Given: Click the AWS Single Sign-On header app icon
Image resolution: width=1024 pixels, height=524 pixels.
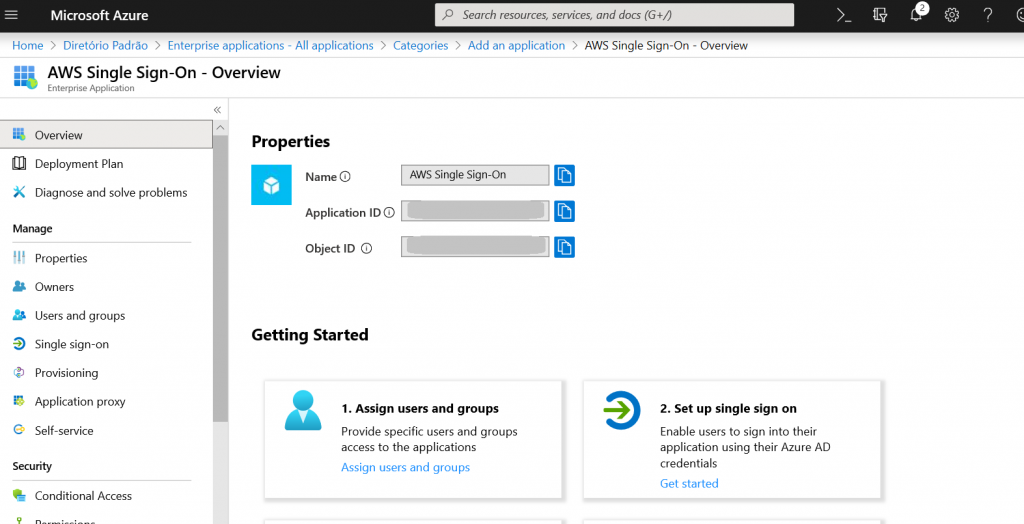Looking at the screenshot, I should coord(25,77).
